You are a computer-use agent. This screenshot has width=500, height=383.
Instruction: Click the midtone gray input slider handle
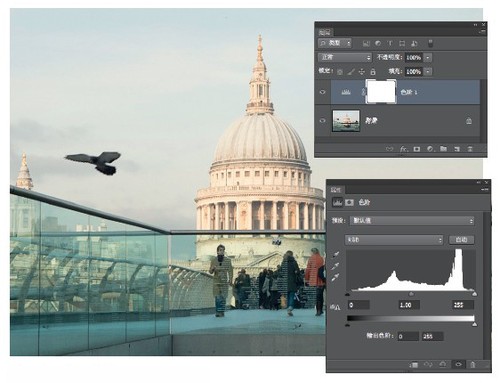point(411,294)
